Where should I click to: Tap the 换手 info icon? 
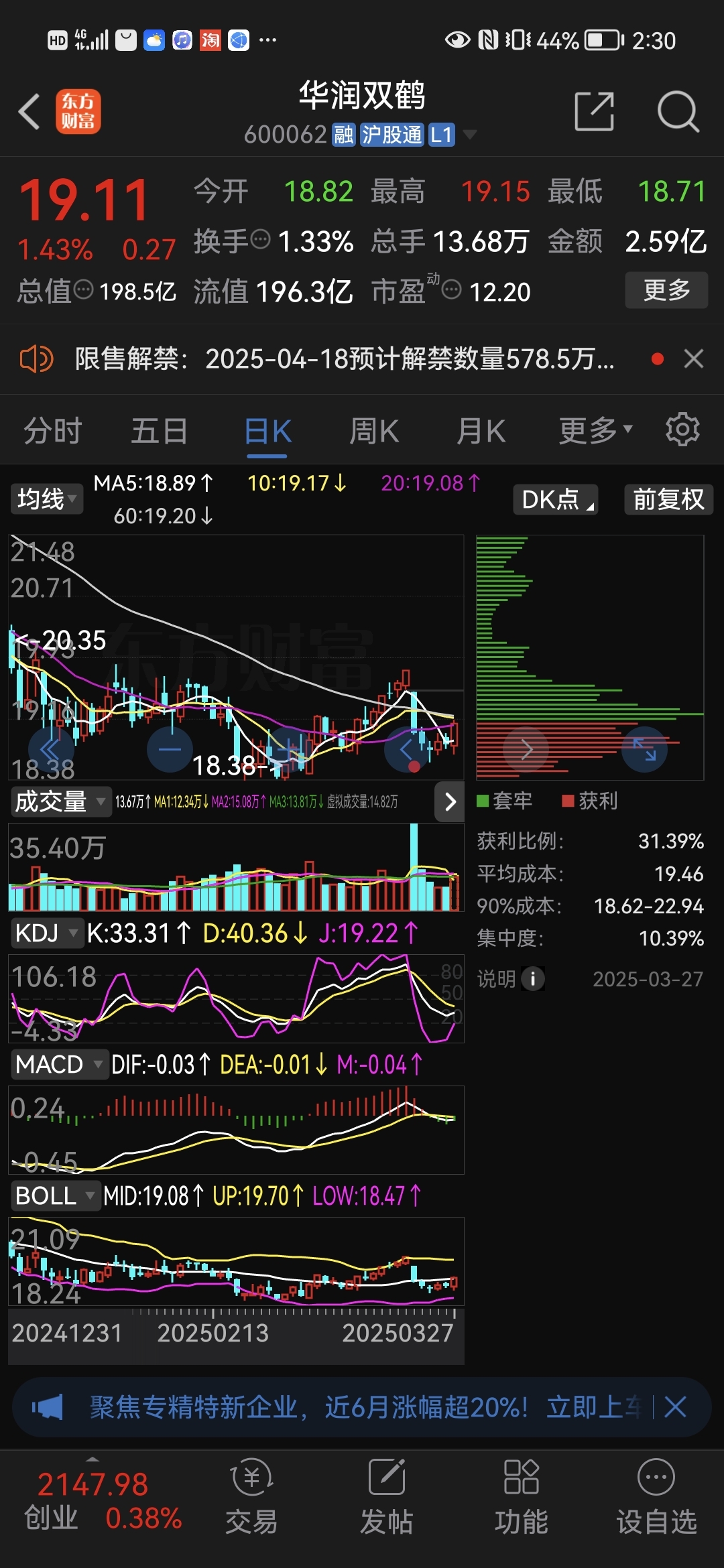click(260, 239)
